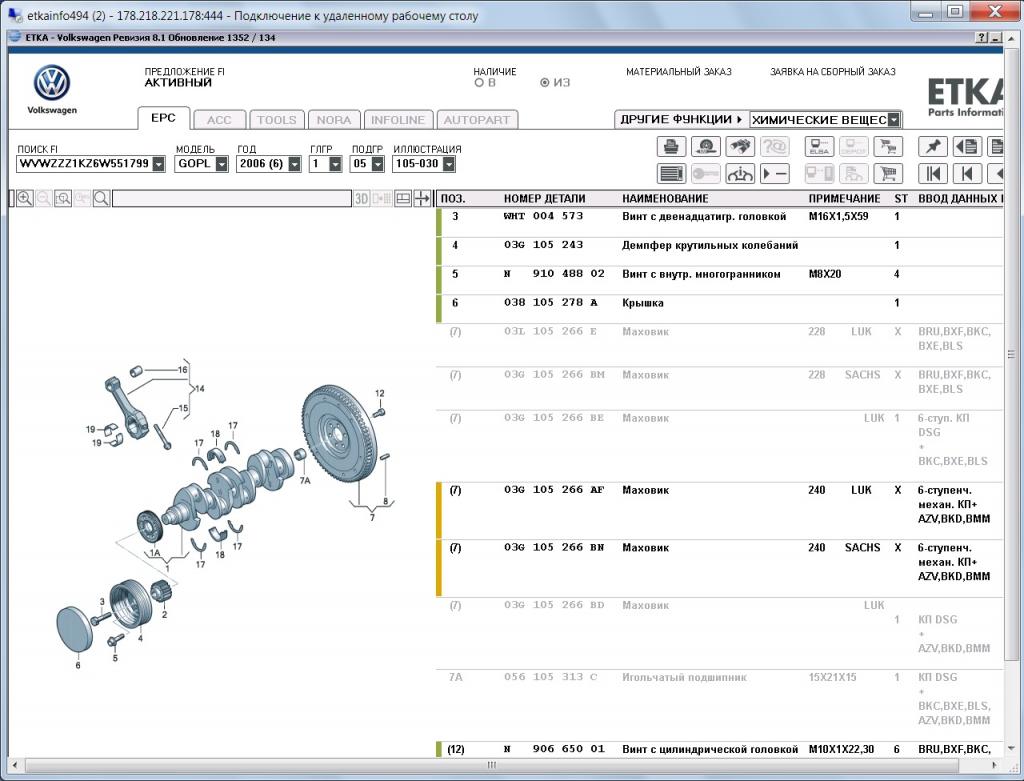Screen dimensions: 1024x781
Task: Click the arrow-right panel expand icon
Action: tap(423, 199)
